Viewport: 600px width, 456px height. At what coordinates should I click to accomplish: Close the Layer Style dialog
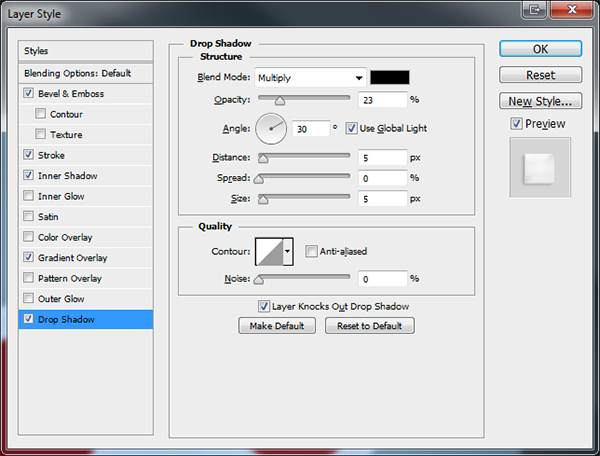click(x=572, y=9)
